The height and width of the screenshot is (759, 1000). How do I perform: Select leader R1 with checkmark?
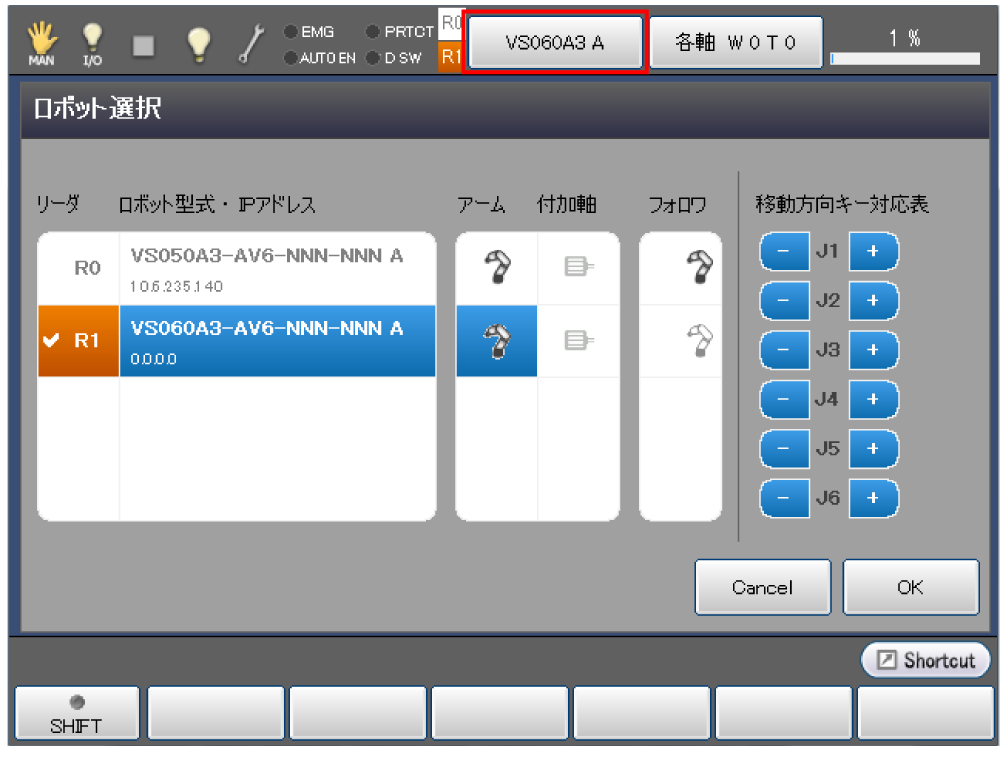tap(78, 341)
